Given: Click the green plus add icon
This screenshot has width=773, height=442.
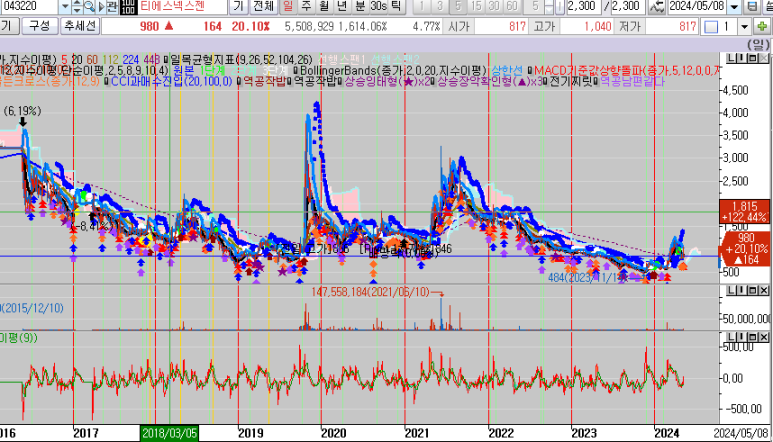Looking at the screenshot, I should click(x=762, y=26).
